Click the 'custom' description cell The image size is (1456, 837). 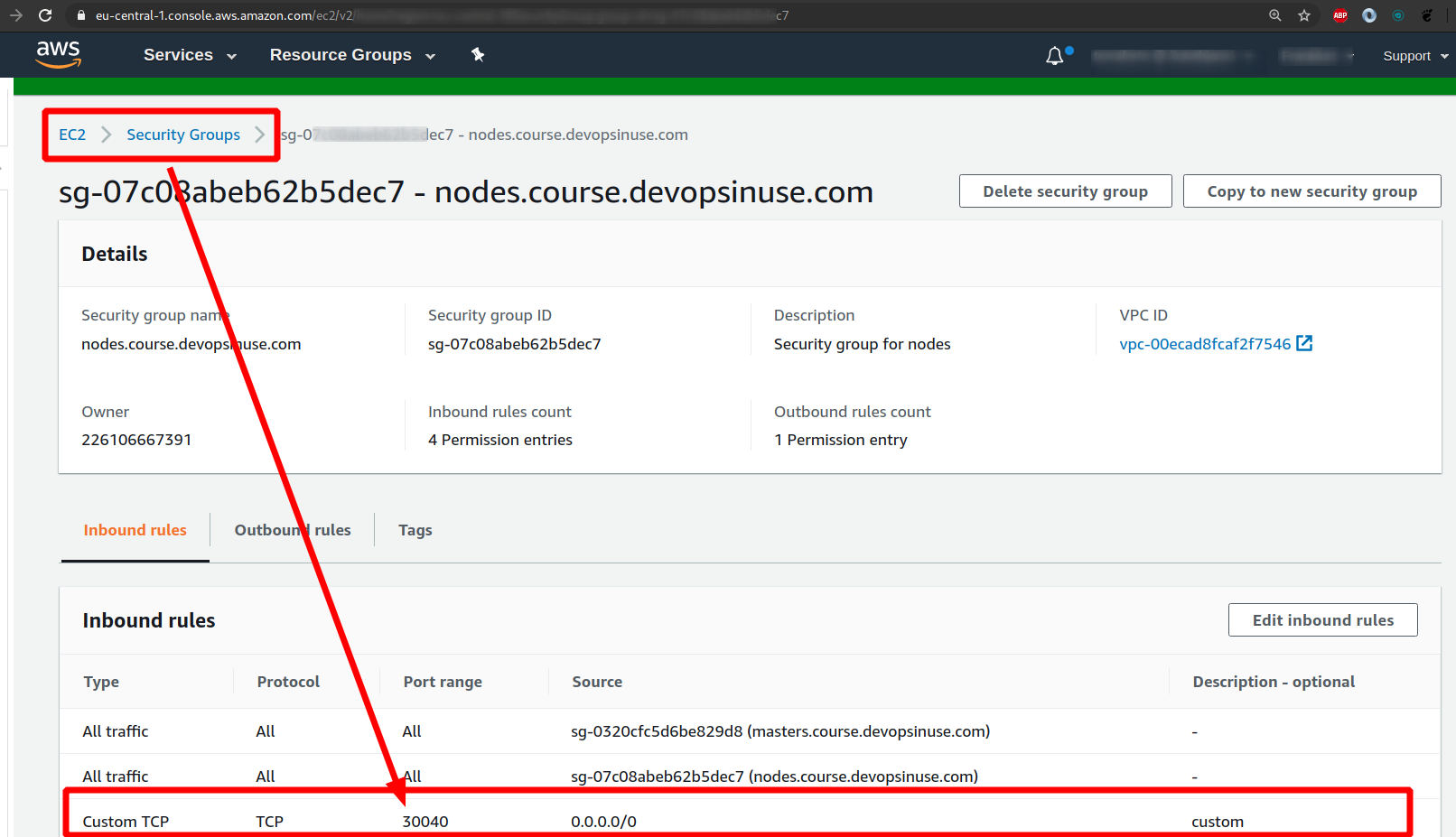point(1218,822)
